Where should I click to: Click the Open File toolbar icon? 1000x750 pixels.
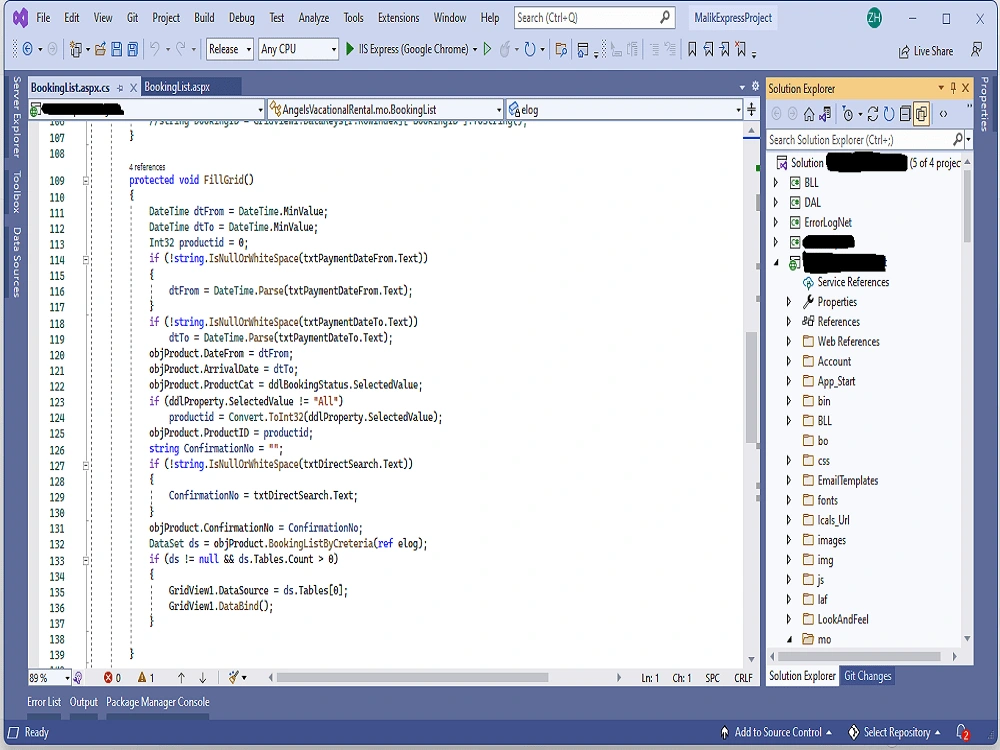tap(100, 49)
